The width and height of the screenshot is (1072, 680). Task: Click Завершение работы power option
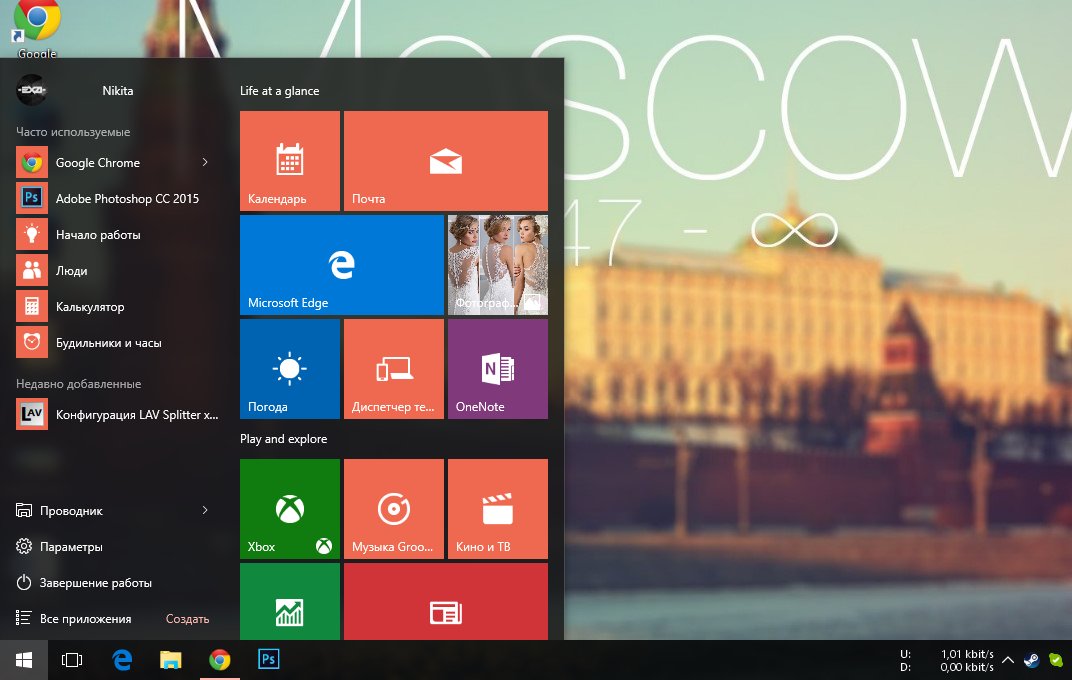95,583
